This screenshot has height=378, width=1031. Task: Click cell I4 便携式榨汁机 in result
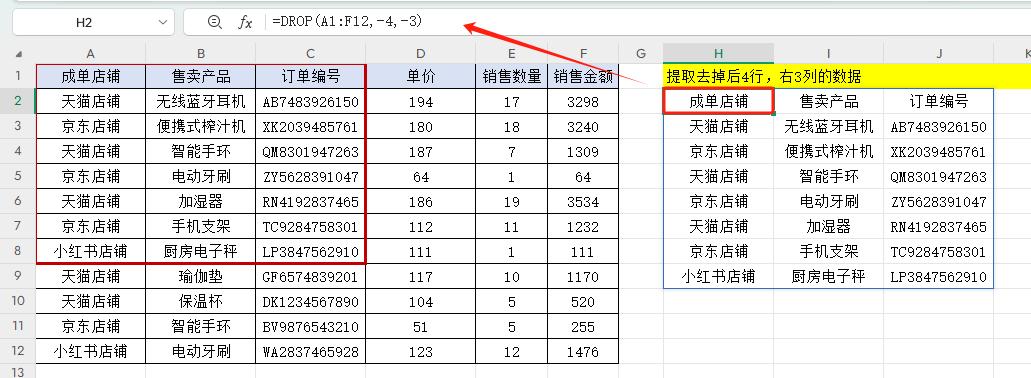coord(828,151)
